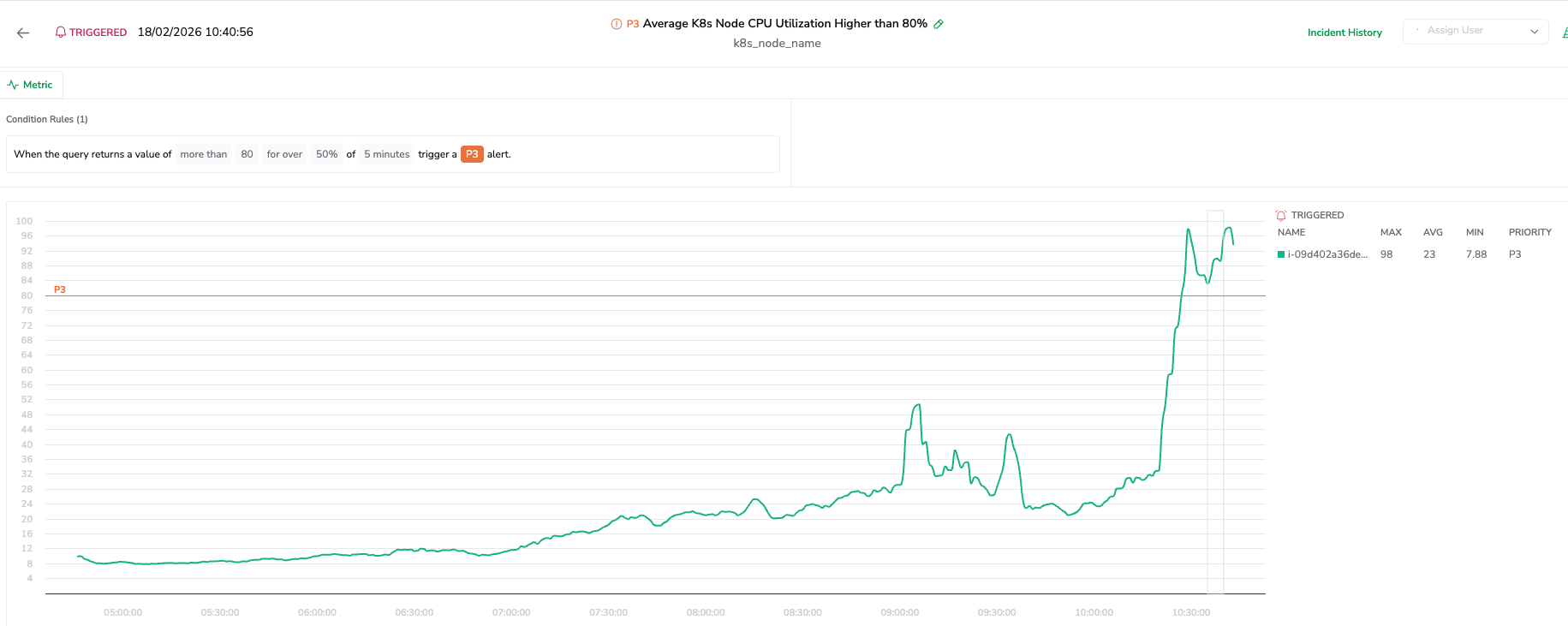Expand the Assign User chevron arrow
The height and width of the screenshot is (626, 1568).
(1535, 32)
